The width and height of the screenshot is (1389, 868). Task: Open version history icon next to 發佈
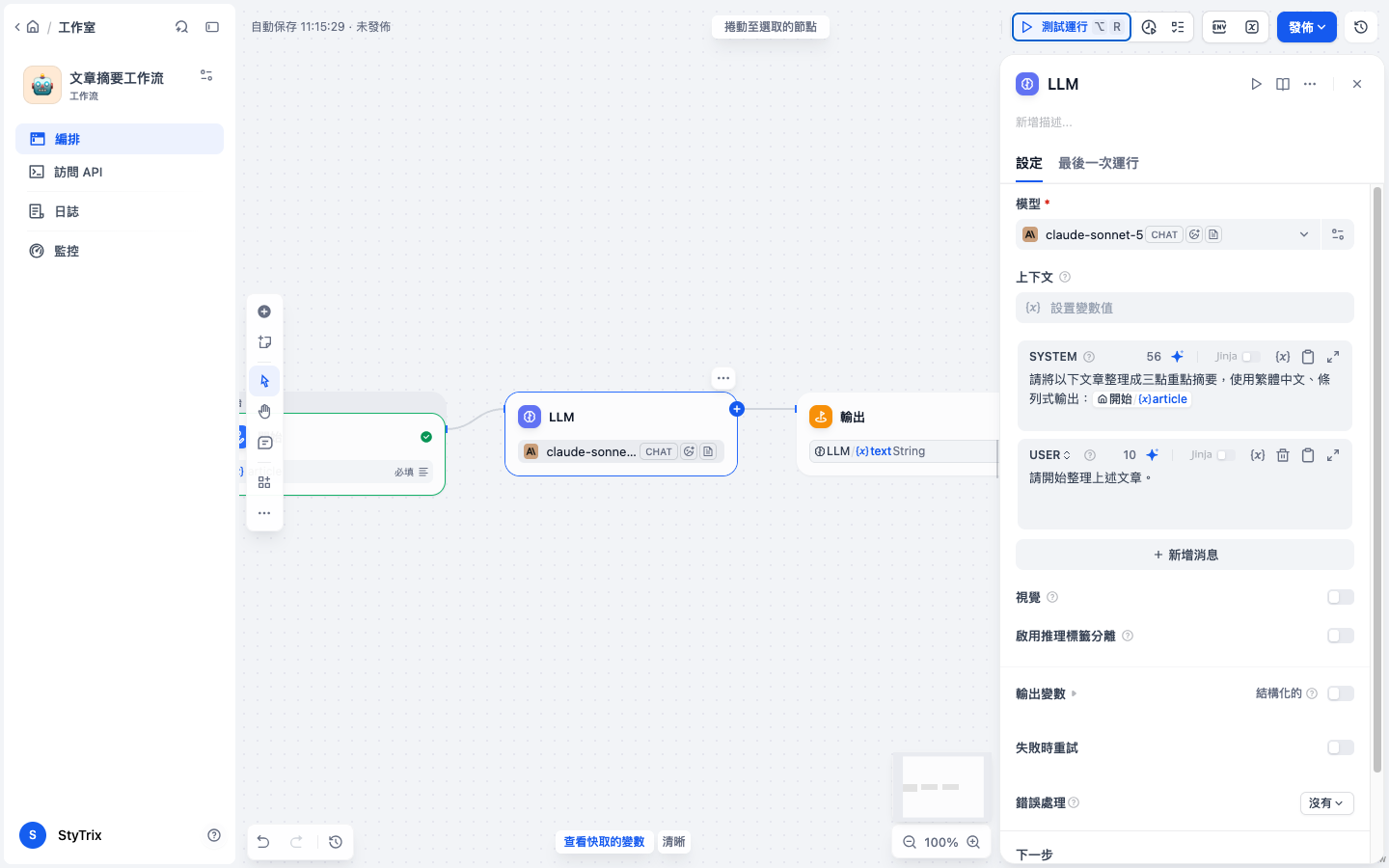pyautogui.click(x=1361, y=27)
